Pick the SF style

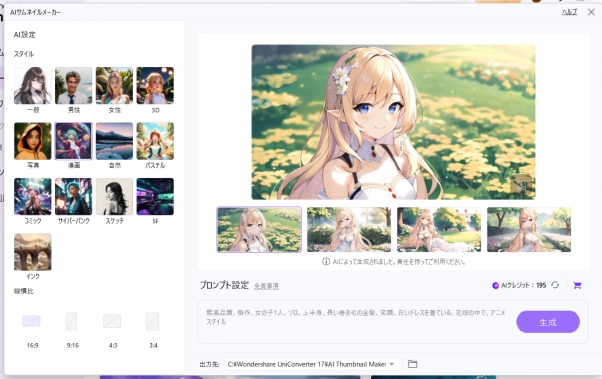pos(155,196)
